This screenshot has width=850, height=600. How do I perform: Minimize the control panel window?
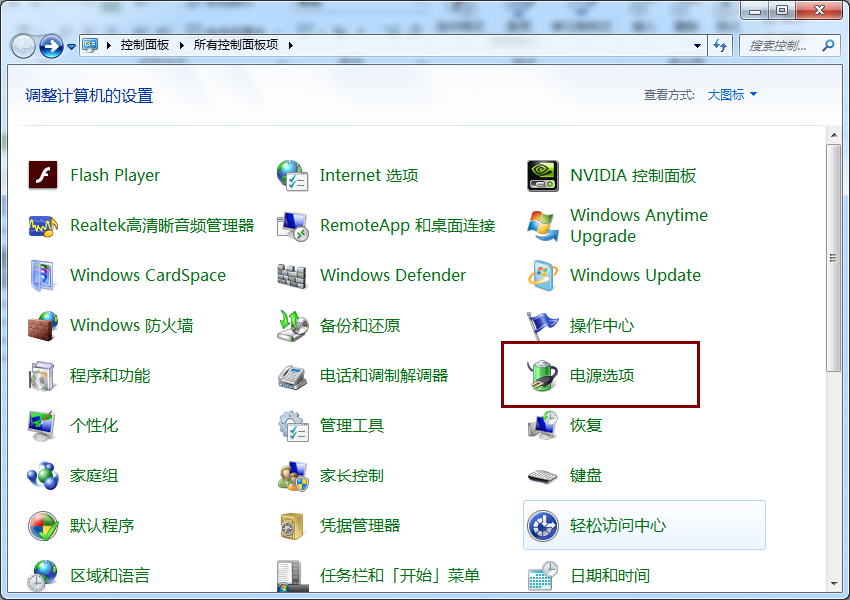point(755,10)
